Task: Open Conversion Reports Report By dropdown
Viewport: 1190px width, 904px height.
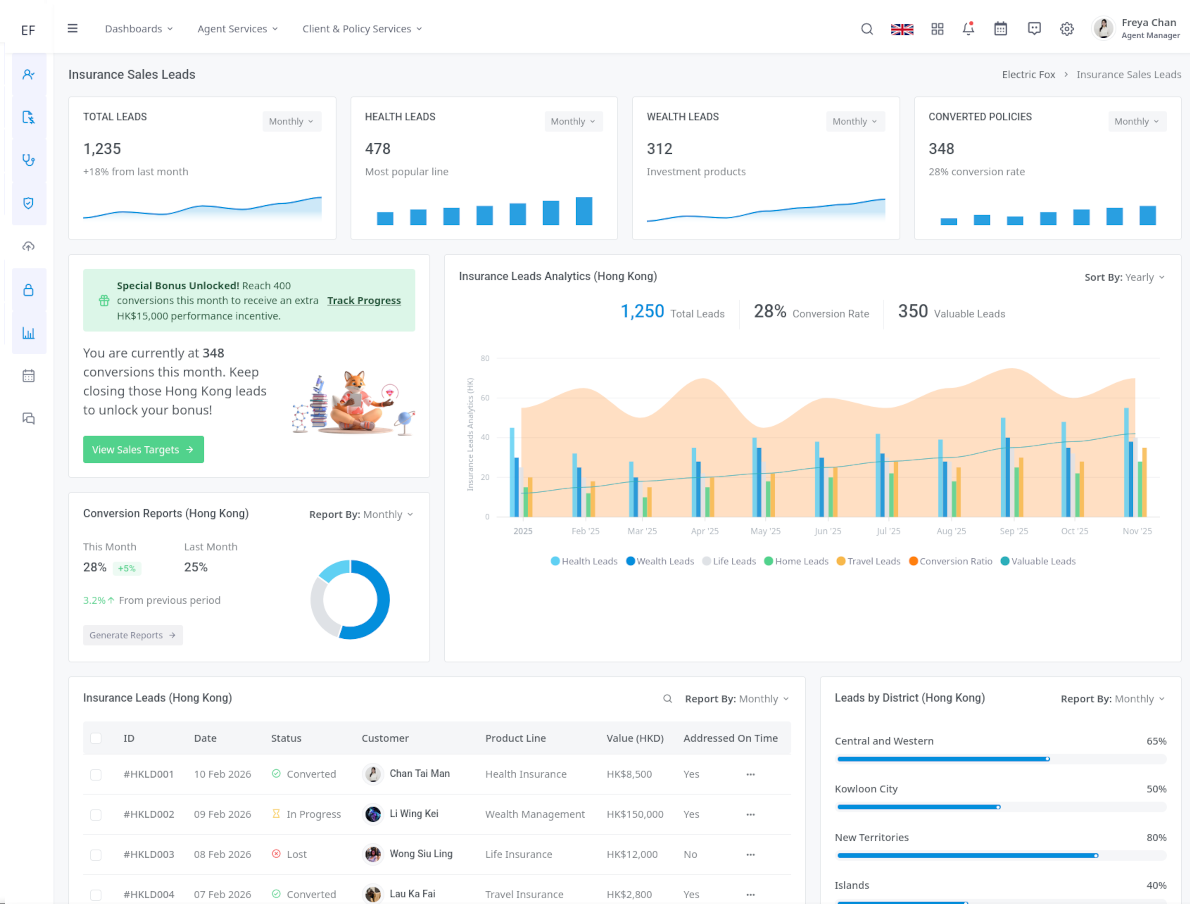Action: pos(361,515)
